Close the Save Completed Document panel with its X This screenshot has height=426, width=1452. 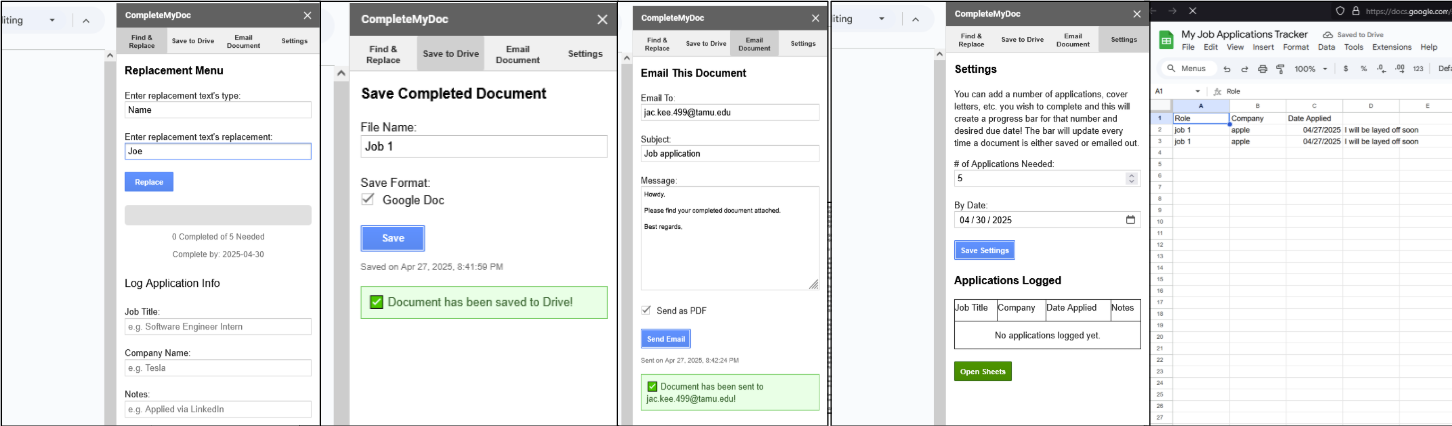[602, 19]
